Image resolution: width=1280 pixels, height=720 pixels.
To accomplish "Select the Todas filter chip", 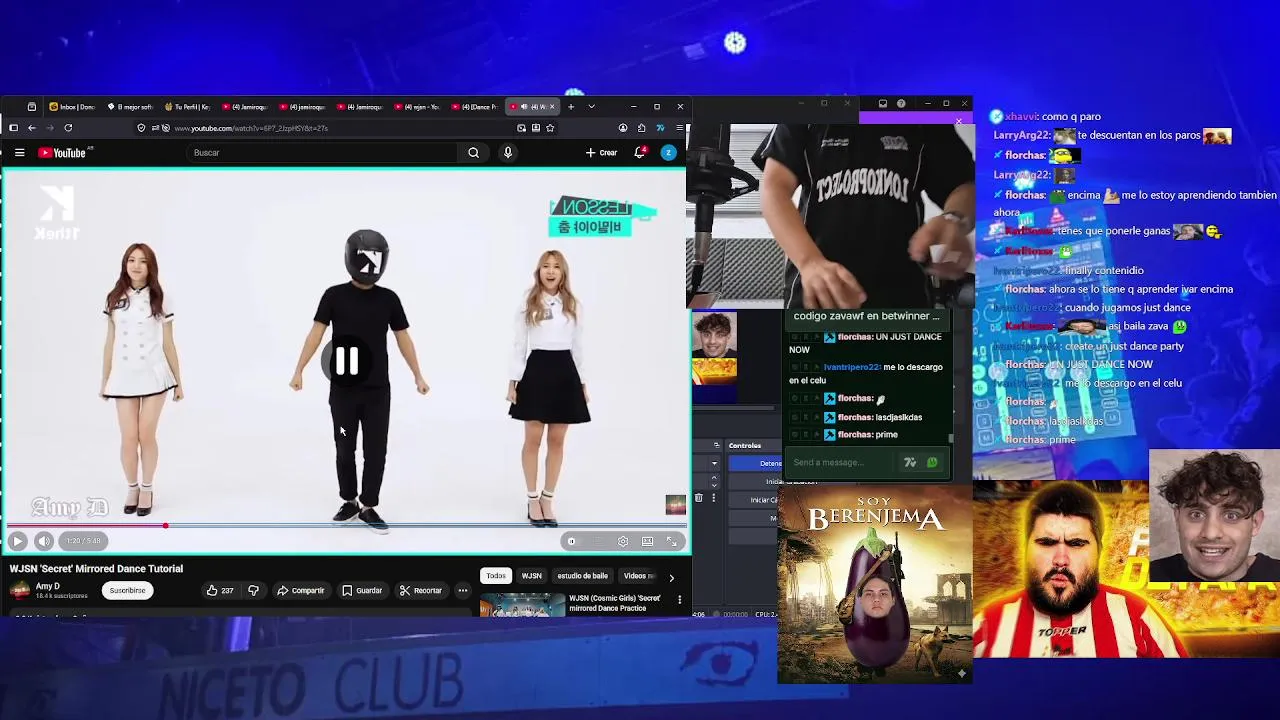I will point(496,576).
